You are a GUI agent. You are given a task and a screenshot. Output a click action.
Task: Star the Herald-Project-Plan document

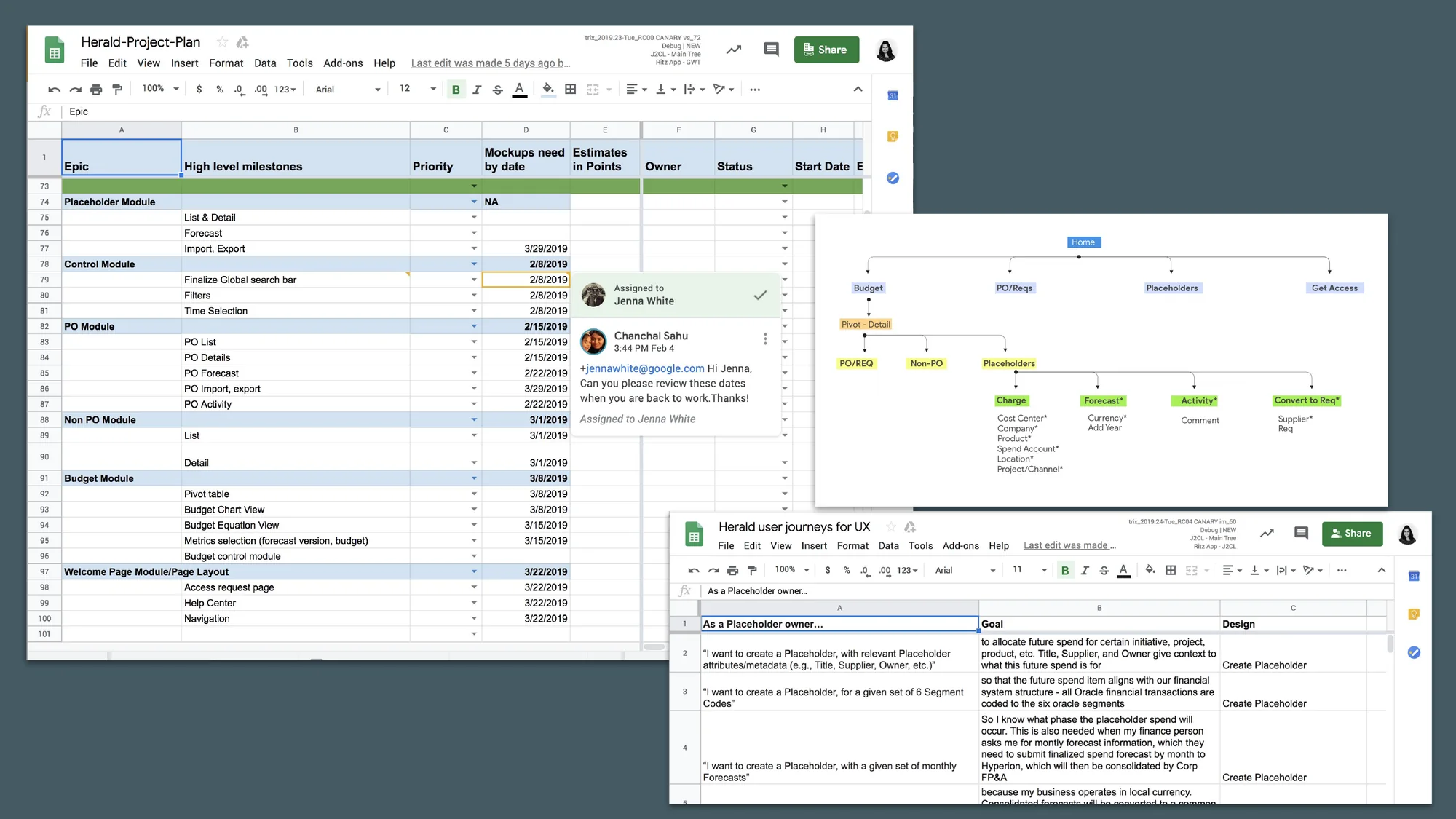click(223, 42)
